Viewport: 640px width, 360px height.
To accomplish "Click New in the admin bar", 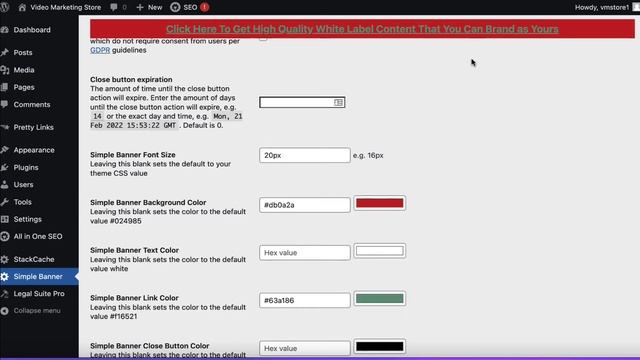I will pyautogui.click(x=155, y=7).
